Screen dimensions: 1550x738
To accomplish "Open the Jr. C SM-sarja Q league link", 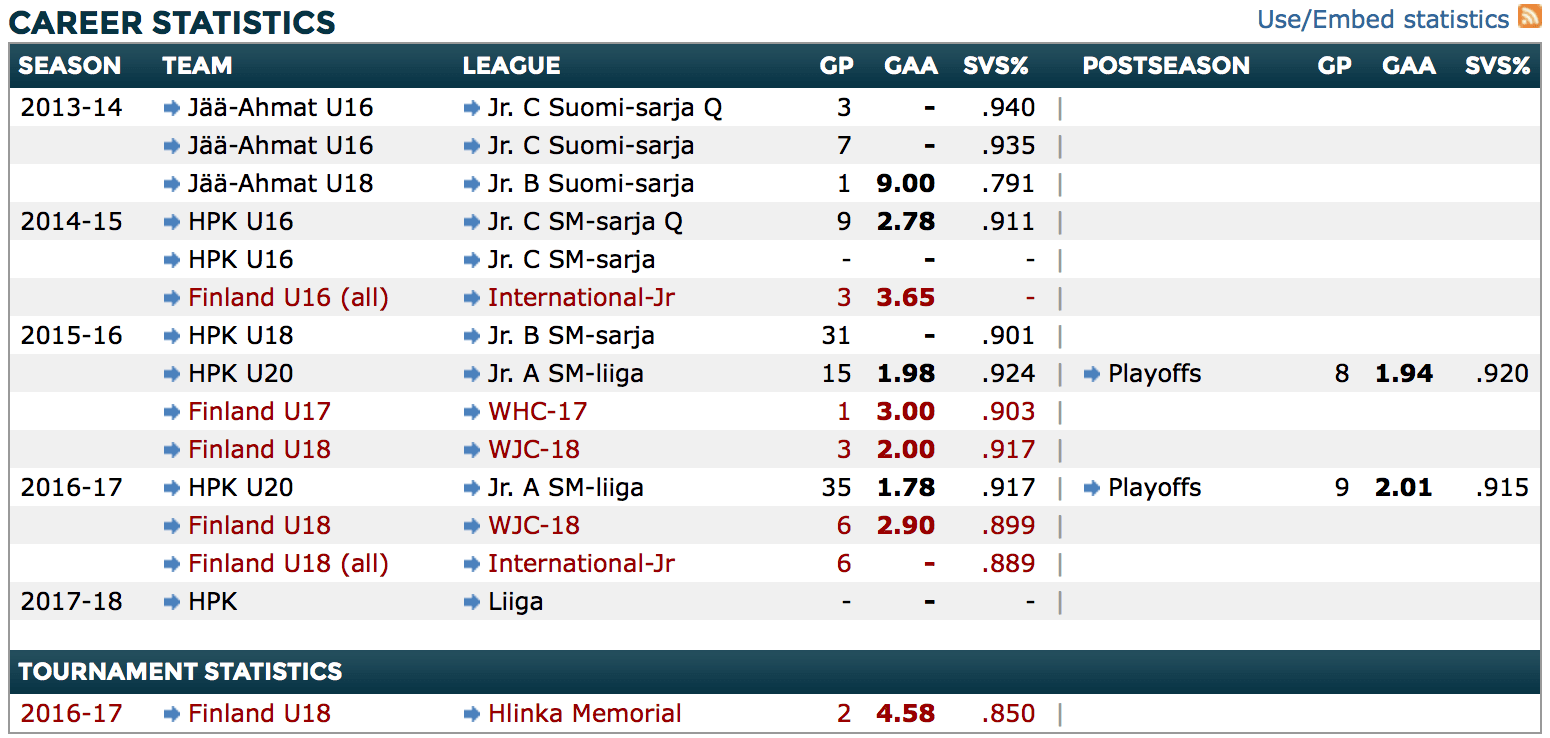I will click(585, 222).
